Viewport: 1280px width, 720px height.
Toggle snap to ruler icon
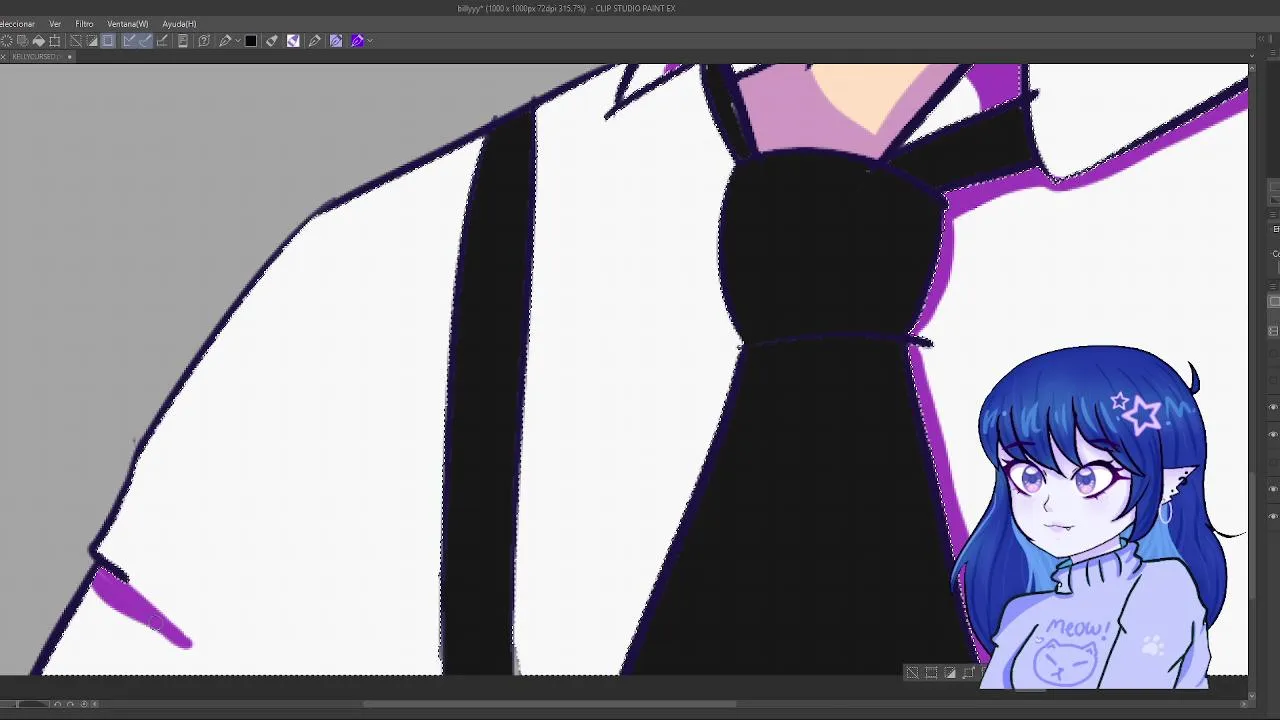pyautogui.click(x=129, y=41)
